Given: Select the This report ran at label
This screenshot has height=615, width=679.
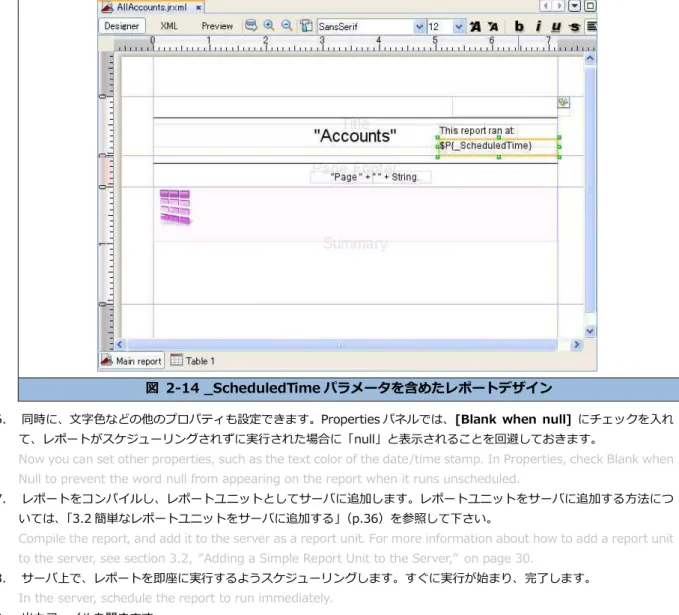Looking at the screenshot, I should [x=477, y=130].
